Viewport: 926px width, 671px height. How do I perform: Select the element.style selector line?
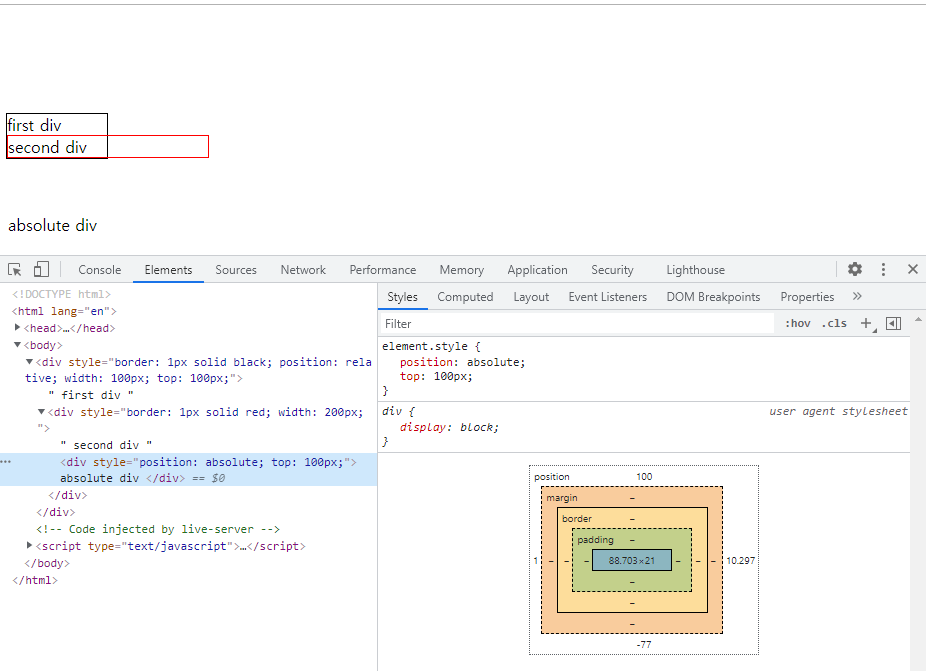431,346
